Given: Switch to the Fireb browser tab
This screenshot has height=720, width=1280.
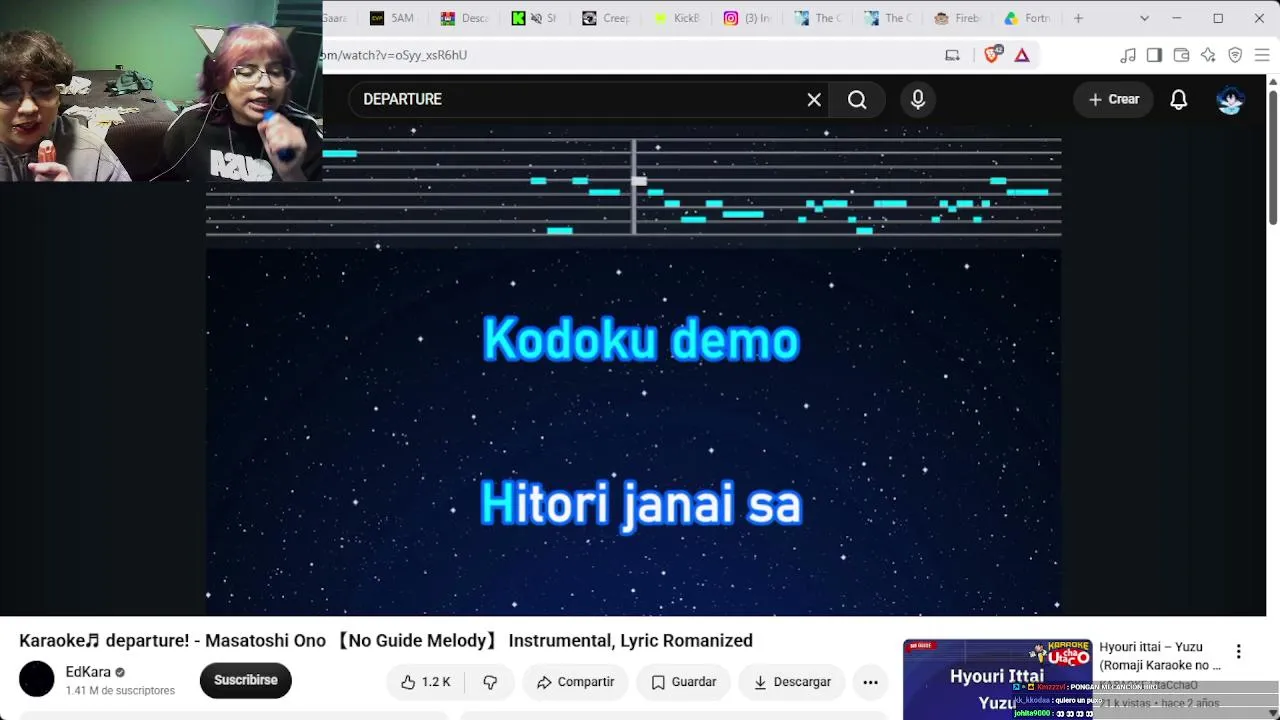Looking at the screenshot, I should pos(959,18).
